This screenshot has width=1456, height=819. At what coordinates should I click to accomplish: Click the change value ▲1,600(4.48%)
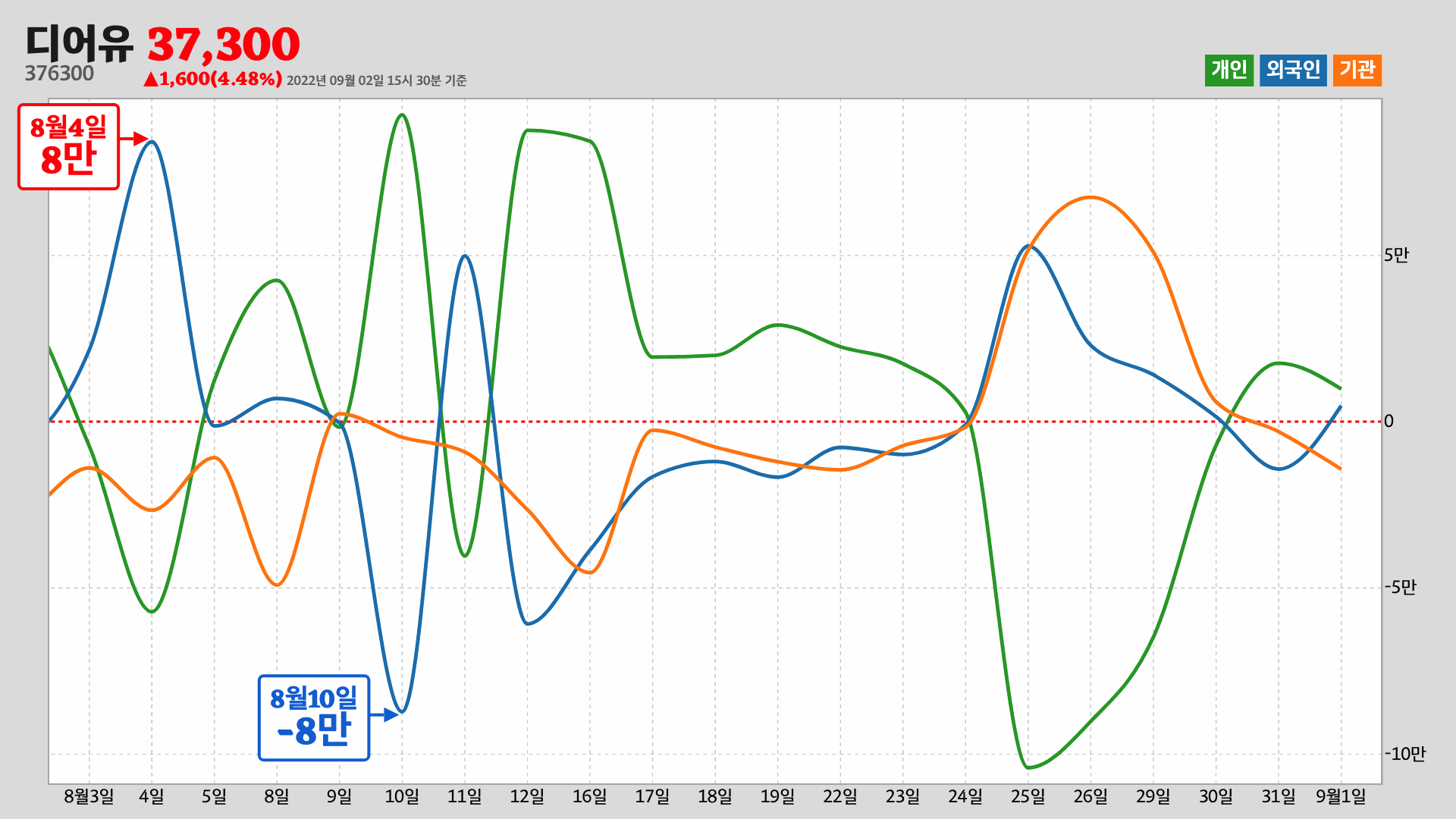[213, 79]
